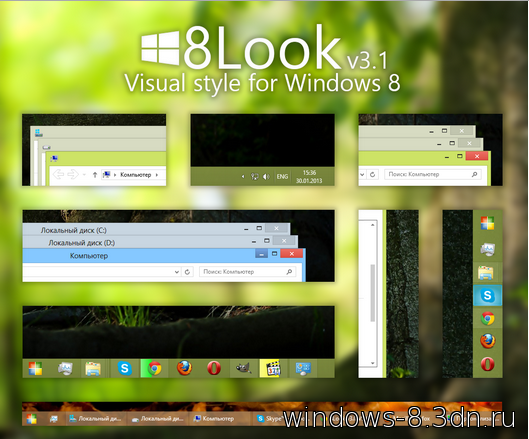Open GIMP on the green horizontal taskbar
The image size is (529, 439).
244,368
